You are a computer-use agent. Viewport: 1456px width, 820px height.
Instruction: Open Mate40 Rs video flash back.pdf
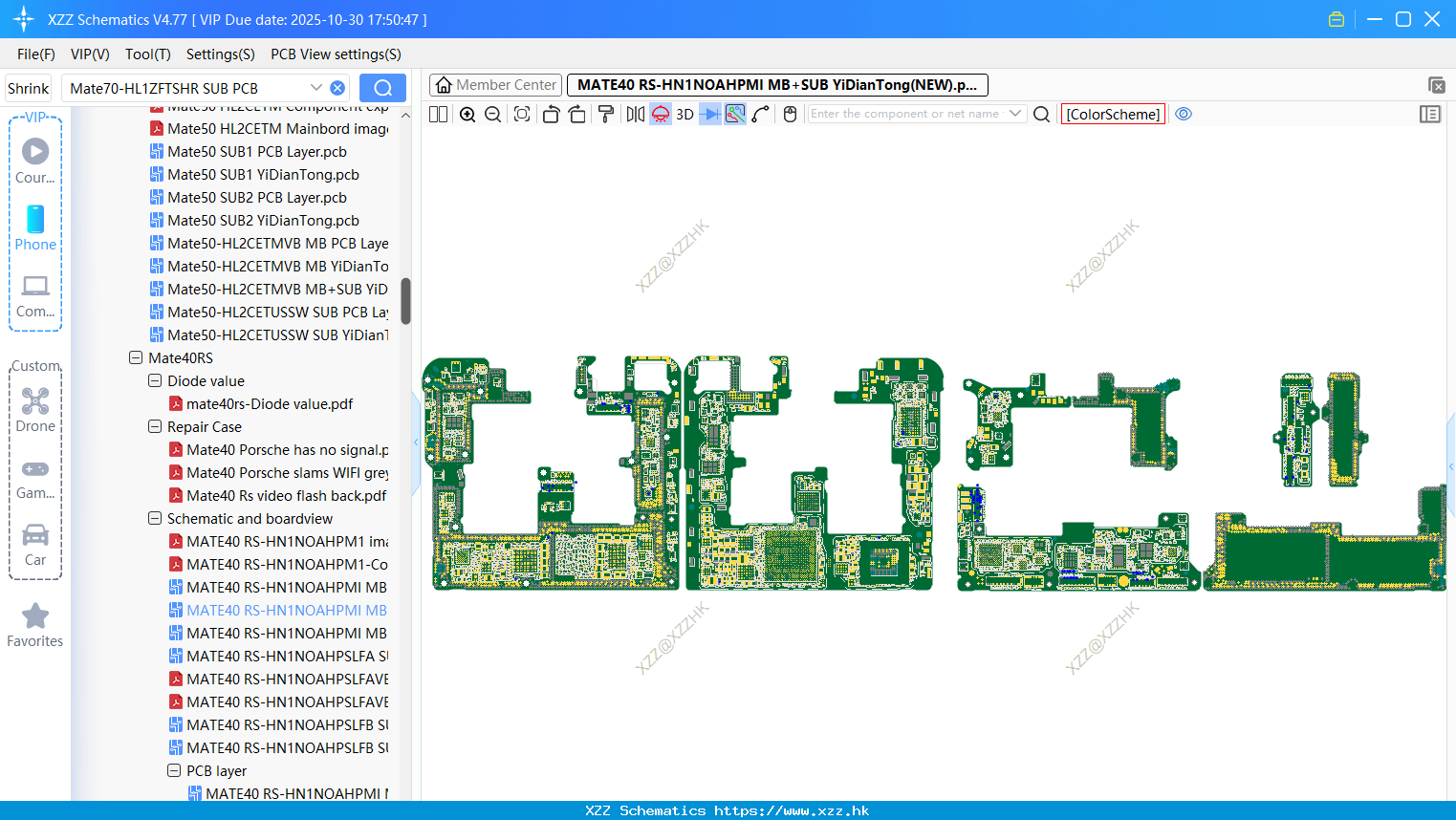(x=278, y=496)
